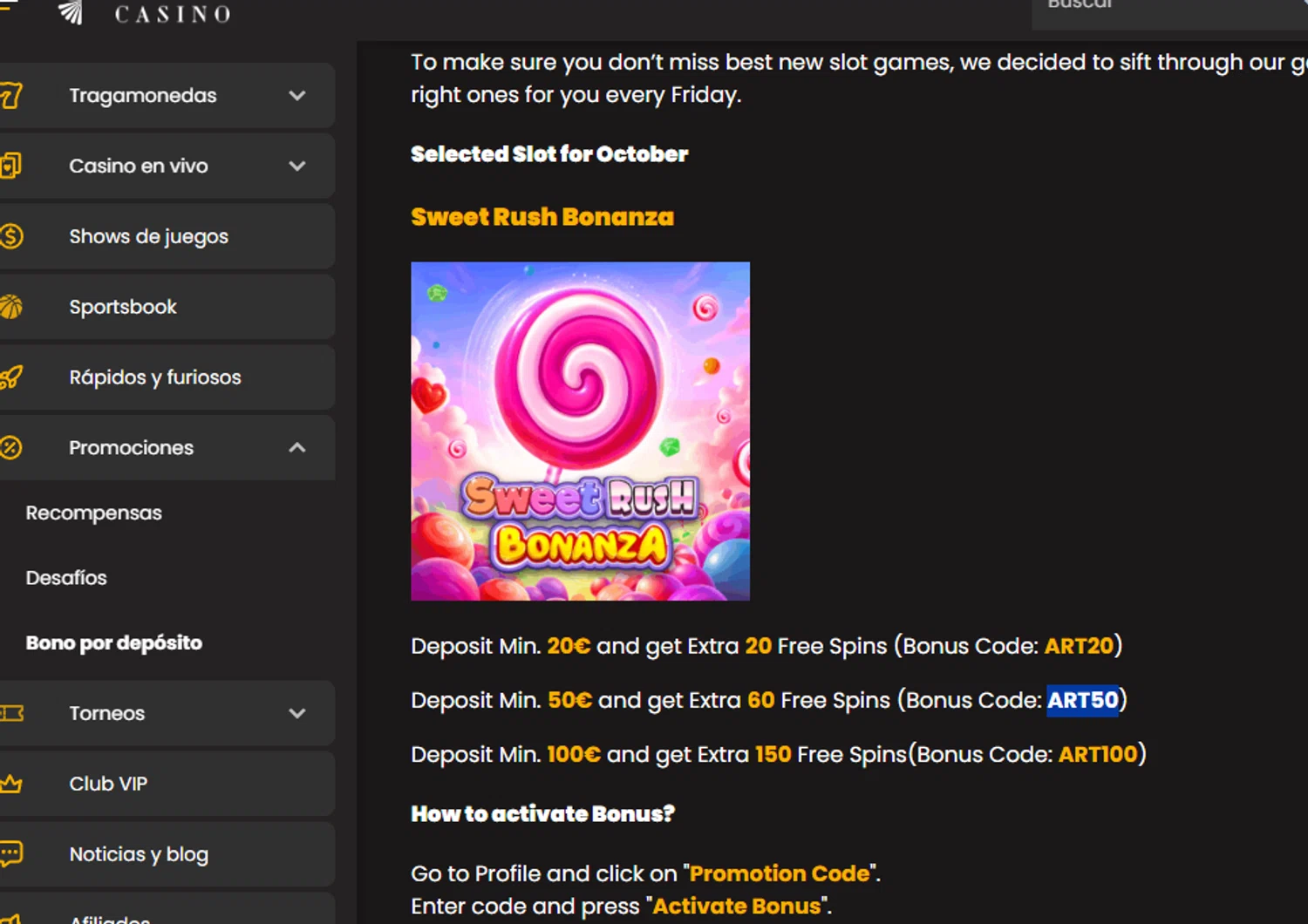Click the Shows de juegos coin icon
This screenshot has width=1308, height=924.
[x=10, y=236]
